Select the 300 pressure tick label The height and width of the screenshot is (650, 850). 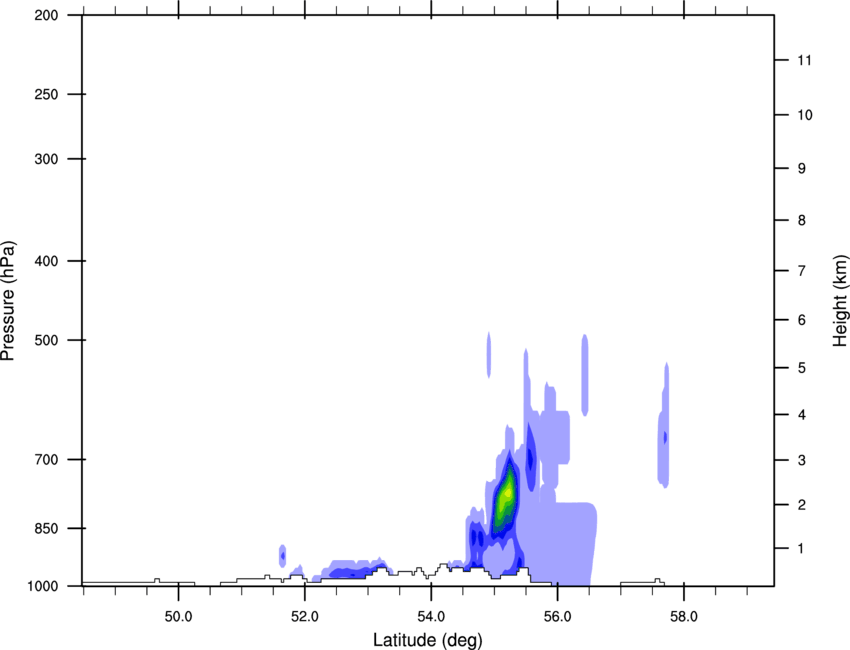46,159
